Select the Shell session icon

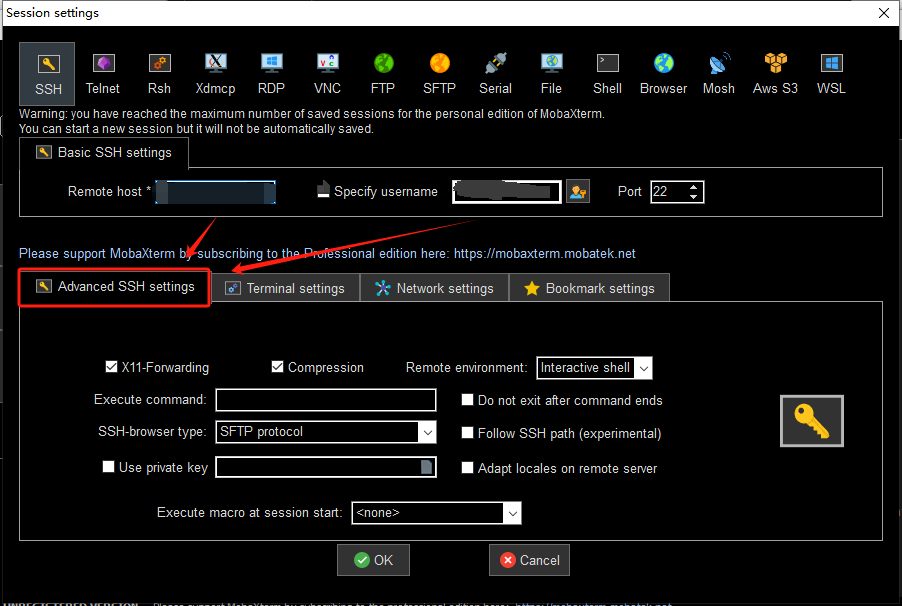[607, 73]
